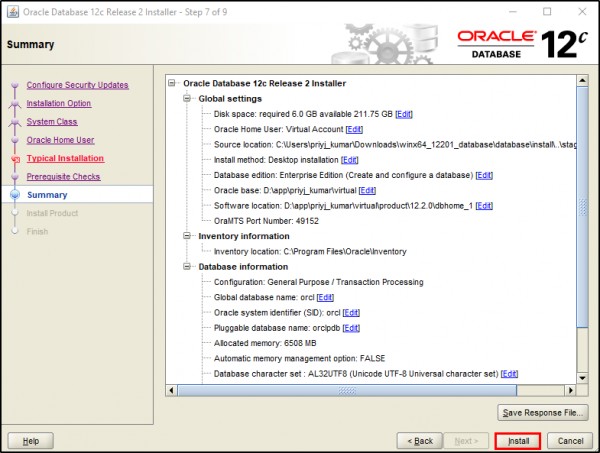Image resolution: width=600 pixels, height=453 pixels.
Task: Cancel the Oracle installer
Action: pos(570,441)
